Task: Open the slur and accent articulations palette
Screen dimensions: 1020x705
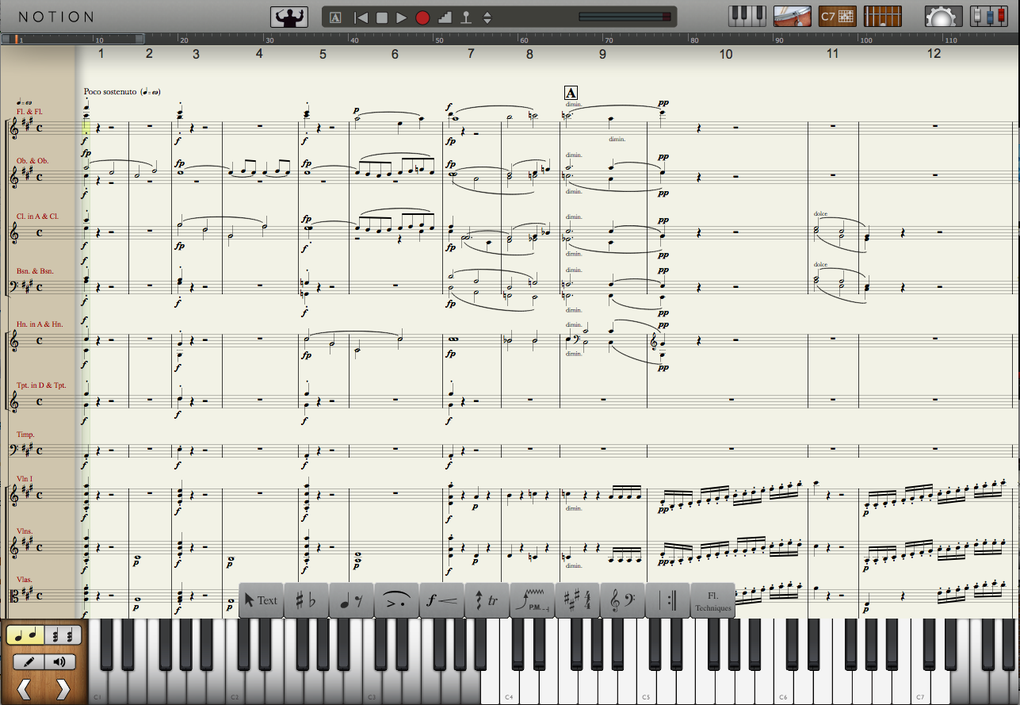Action: (396, 600)
